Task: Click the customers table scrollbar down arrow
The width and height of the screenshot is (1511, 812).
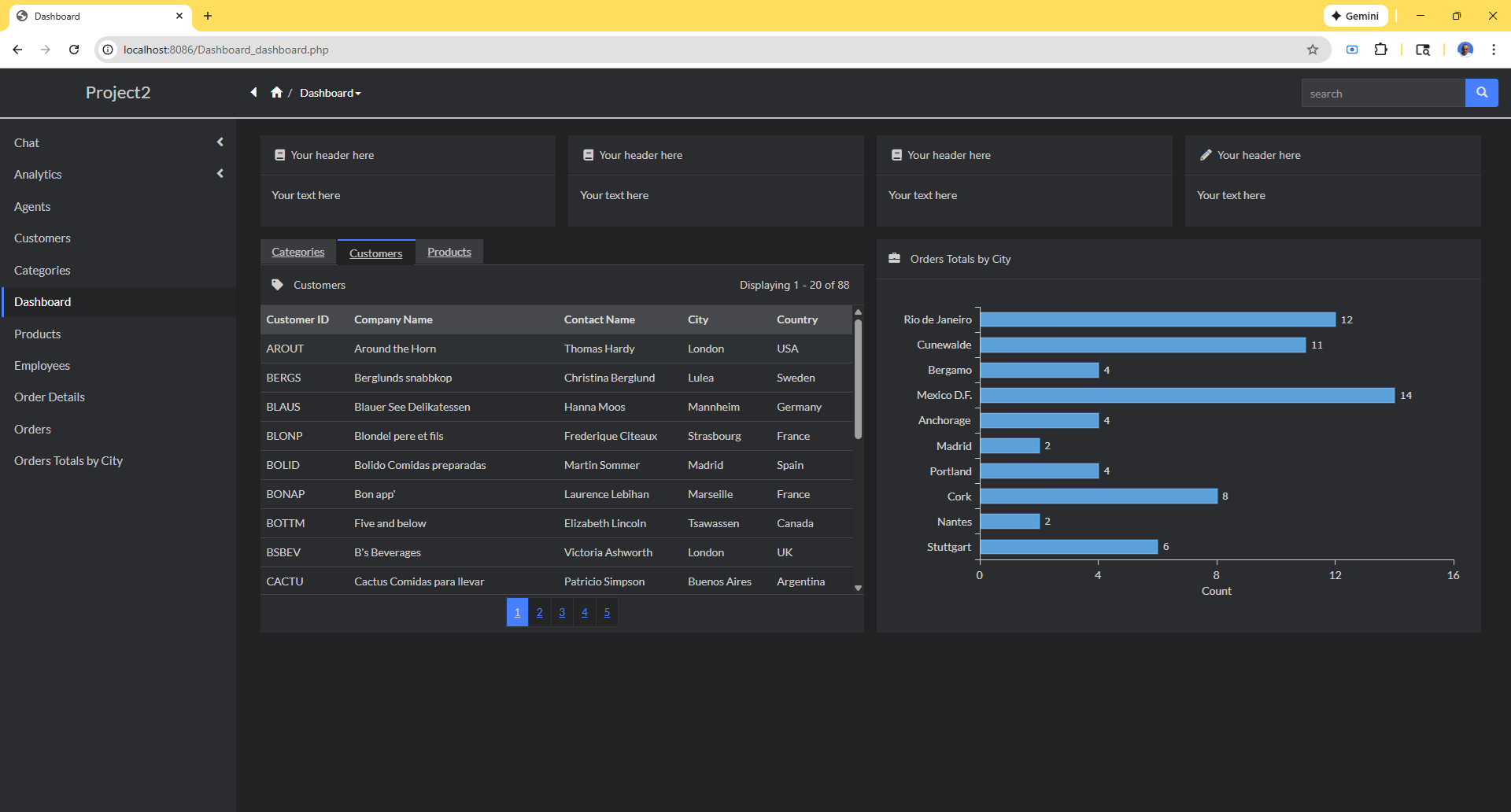Action: point(858,588)
